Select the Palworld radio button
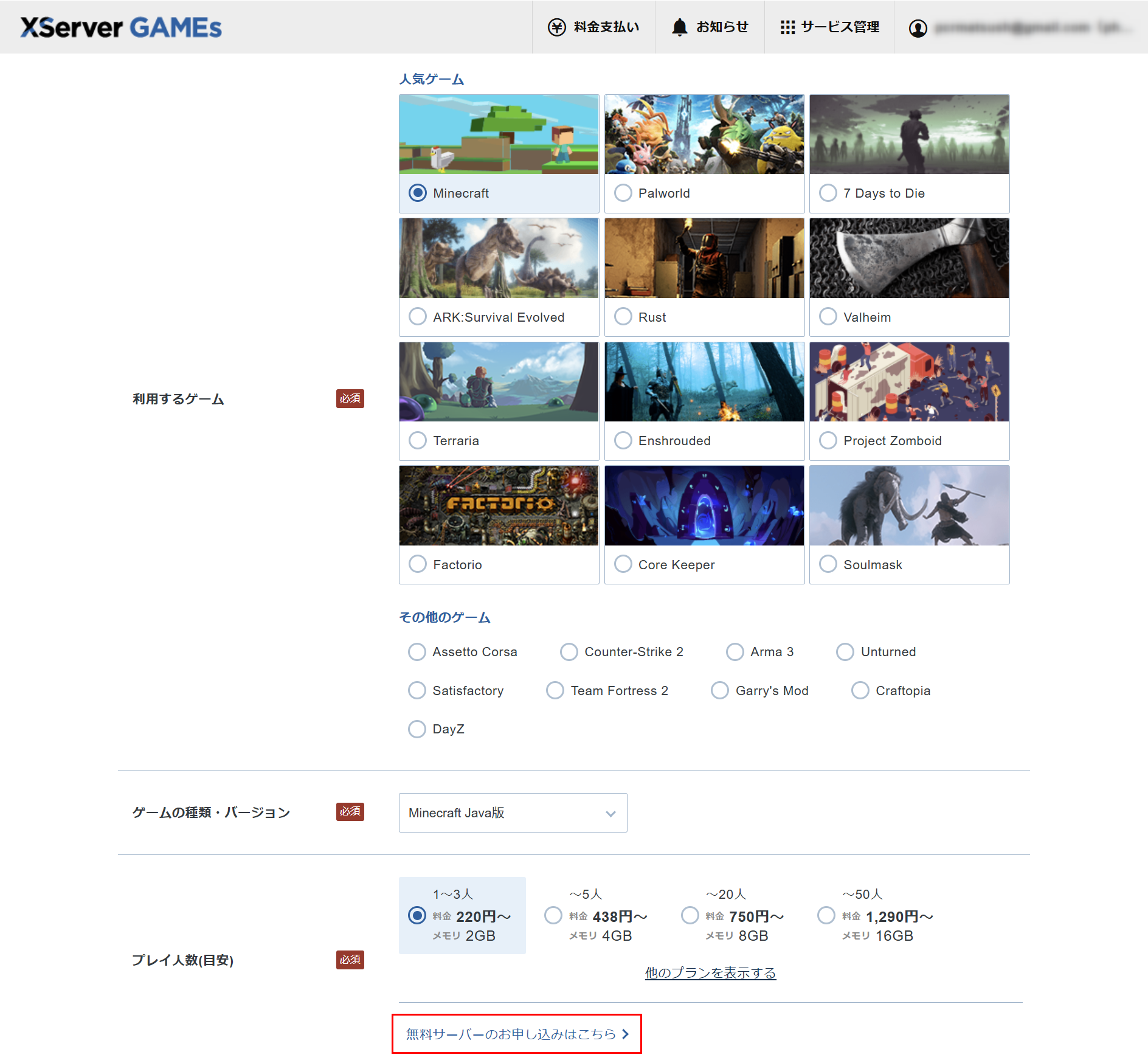 point(623,193)
